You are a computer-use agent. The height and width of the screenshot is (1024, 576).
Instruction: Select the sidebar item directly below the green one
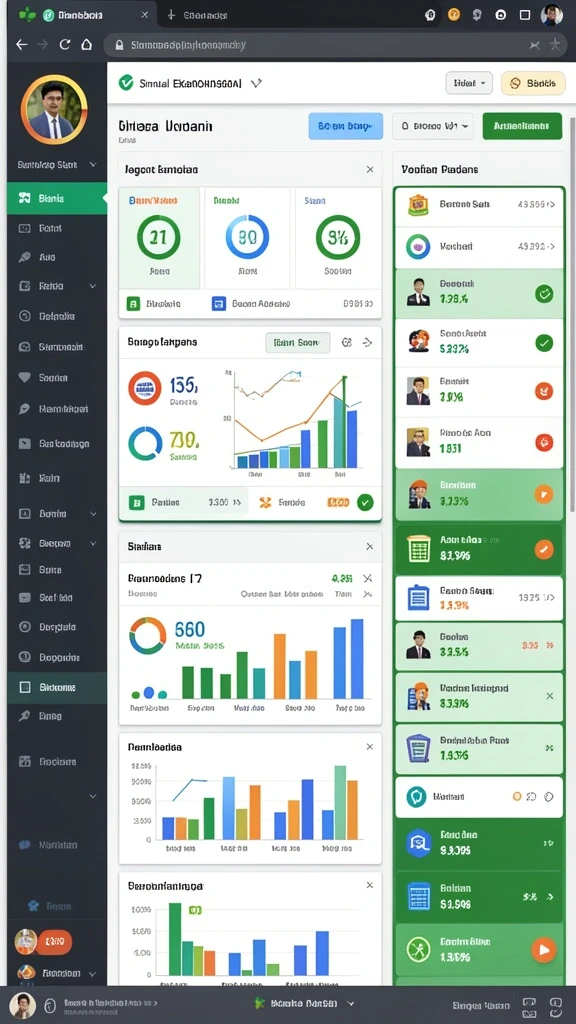coord(57,229)
